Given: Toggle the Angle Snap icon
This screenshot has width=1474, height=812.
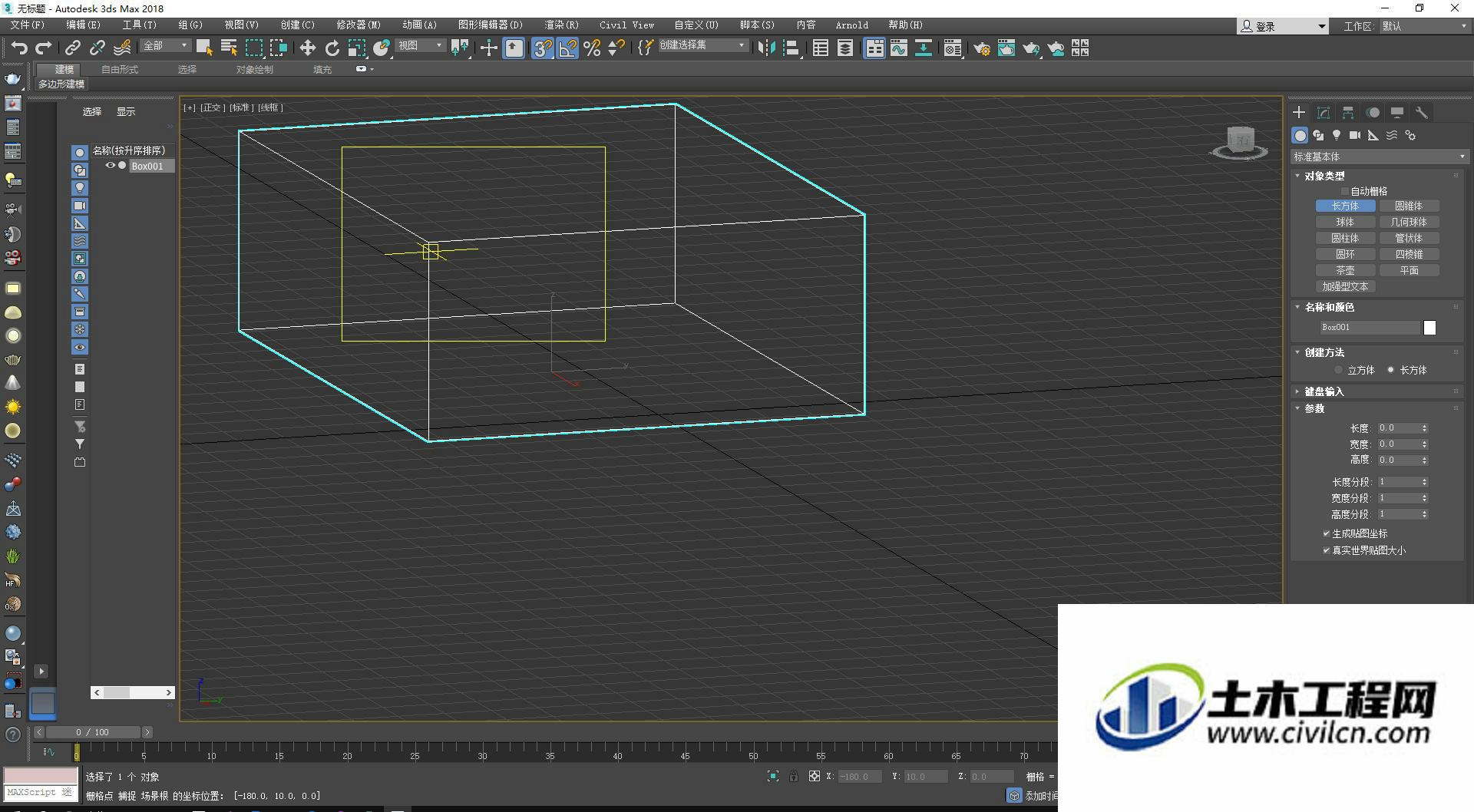Looking at the screenshot, I should [567, 48].
